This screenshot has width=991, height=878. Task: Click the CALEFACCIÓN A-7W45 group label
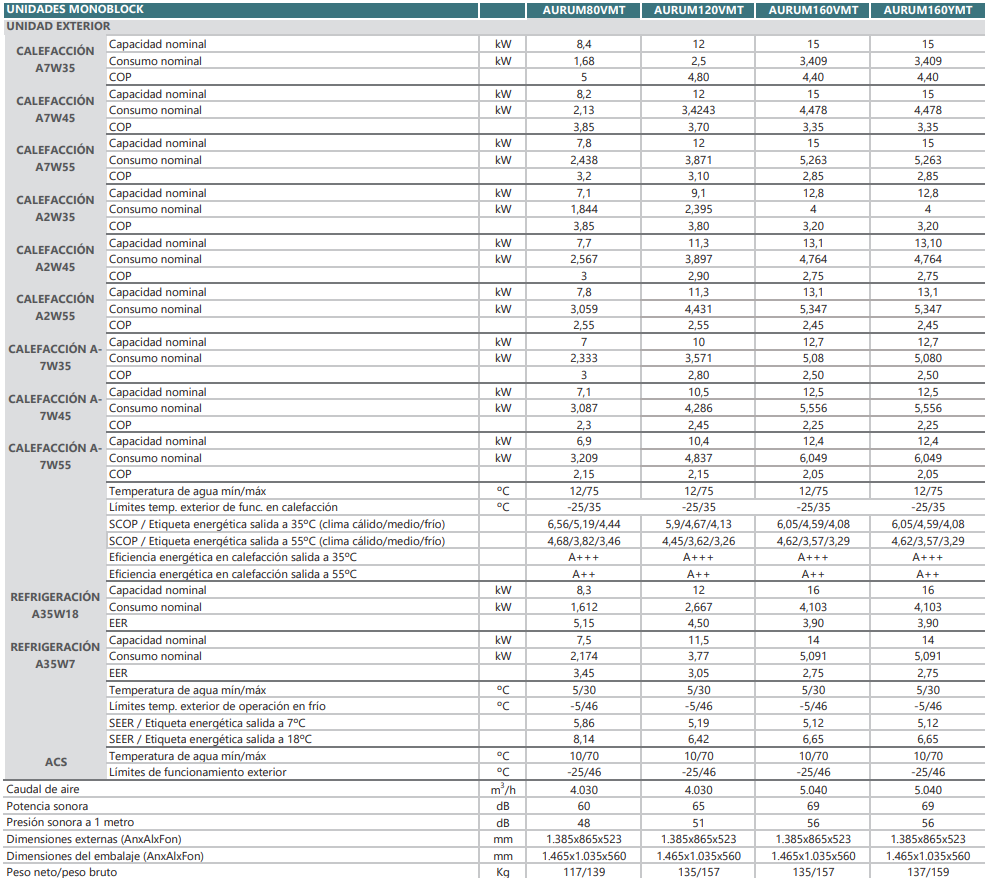click(56, 407)
